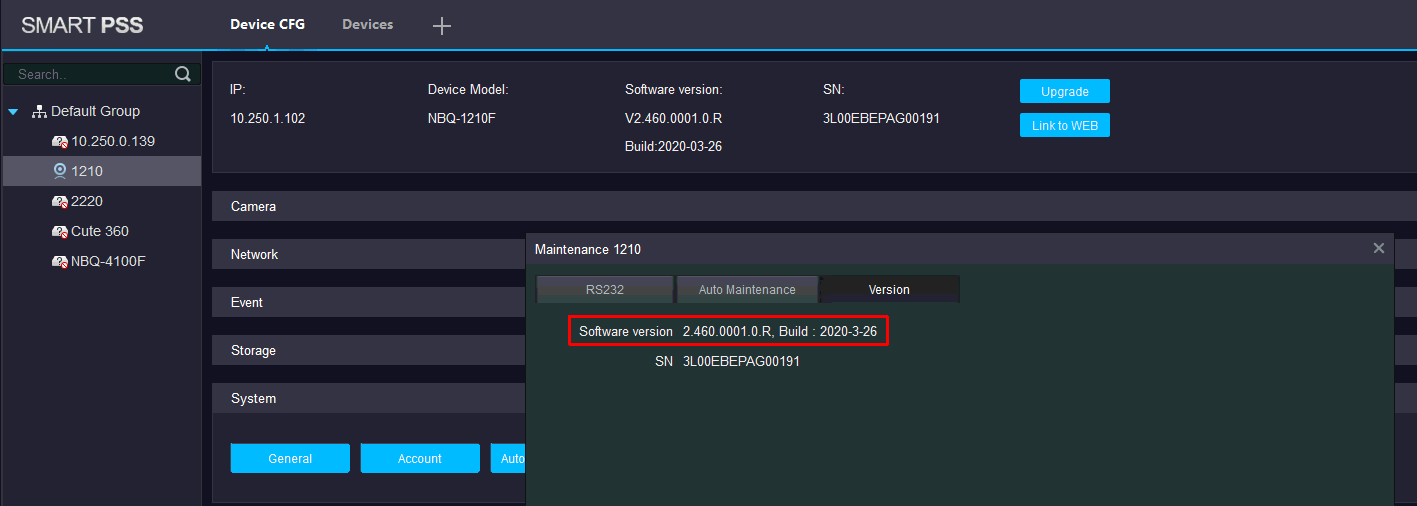Collapse the Default Group tree arrow
Screen dimensions: 1417x506
[x=13, y=112]
